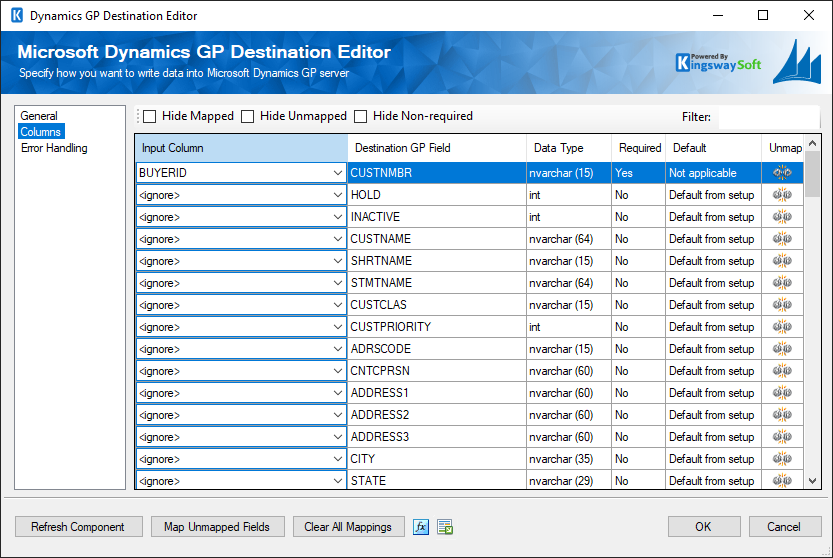Click the unmap icon for CUSTPRIORITY row

click(782, 327)
